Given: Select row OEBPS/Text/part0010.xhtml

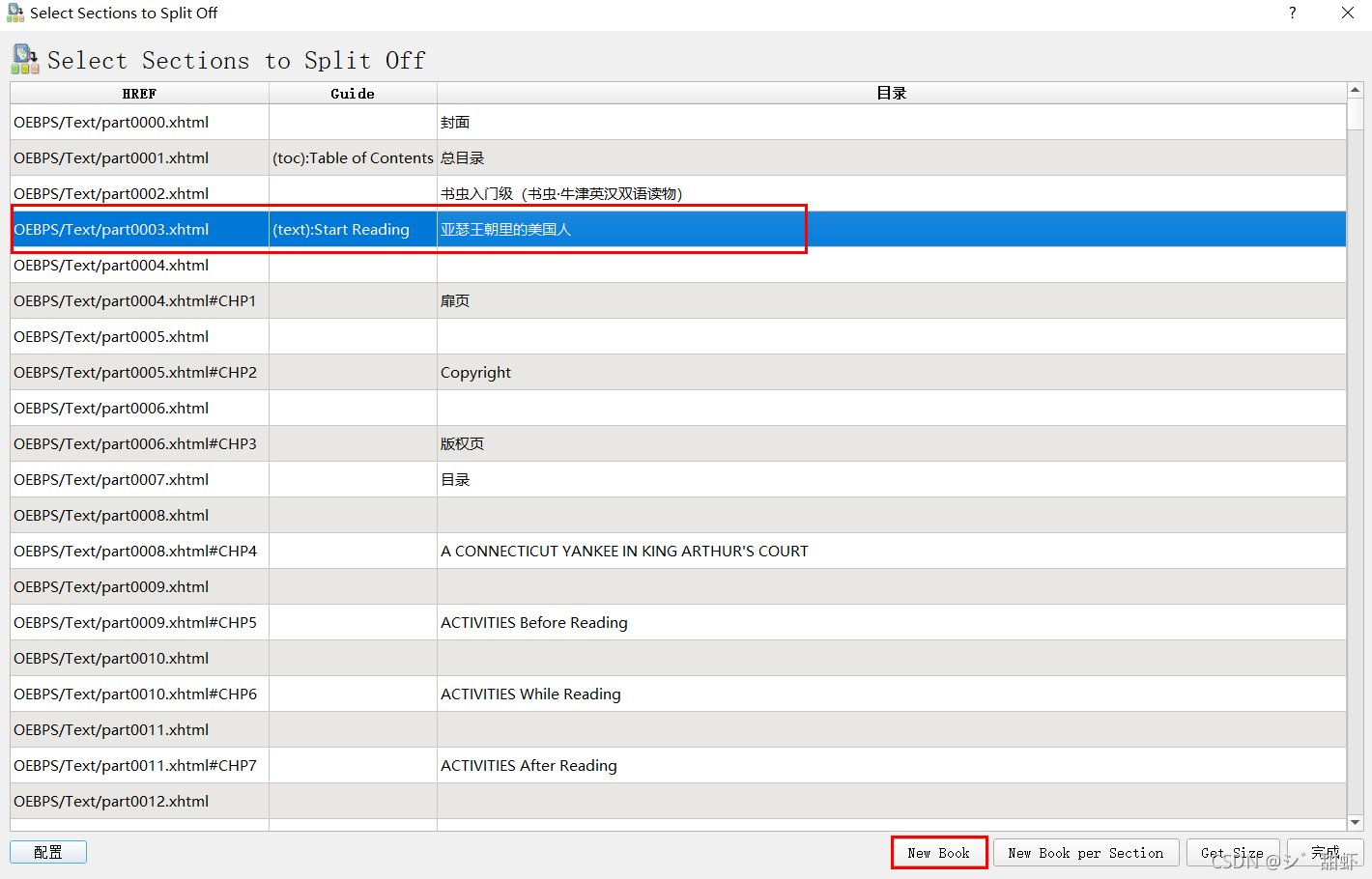Looking at the screenshot, I should pyautogui.click(x=677, y=658).
